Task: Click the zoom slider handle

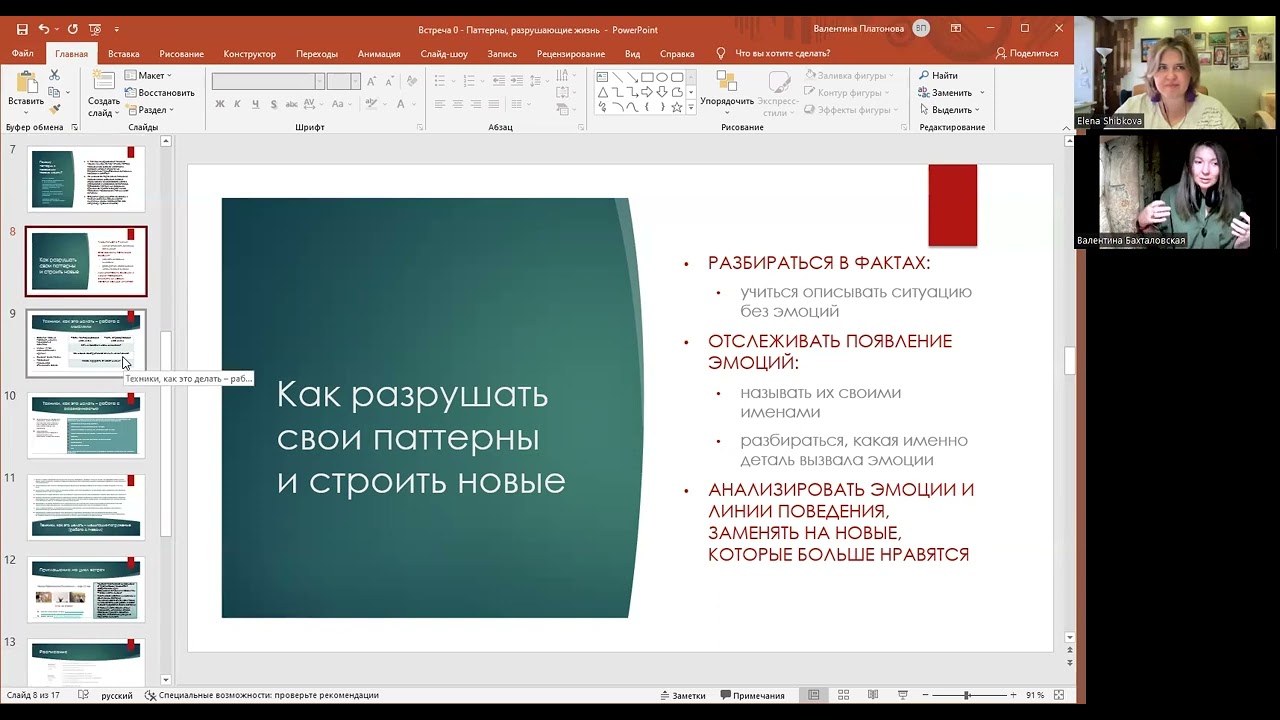Action: 966,695
